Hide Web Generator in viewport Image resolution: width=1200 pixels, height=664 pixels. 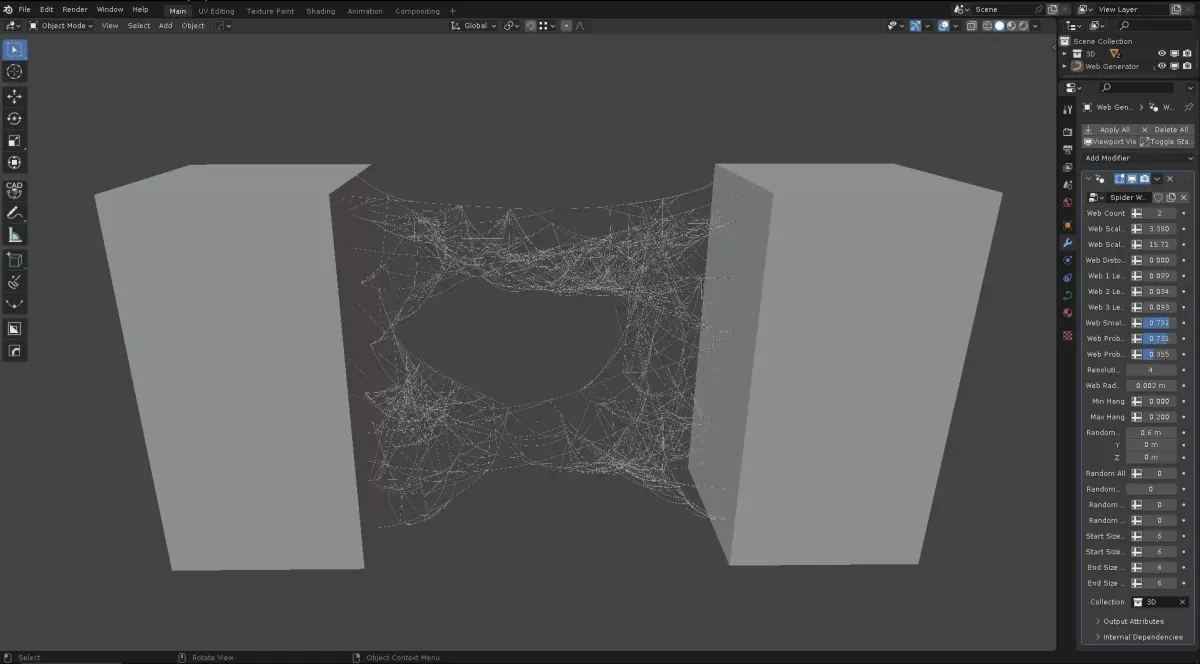click(x=1162, y=66)
